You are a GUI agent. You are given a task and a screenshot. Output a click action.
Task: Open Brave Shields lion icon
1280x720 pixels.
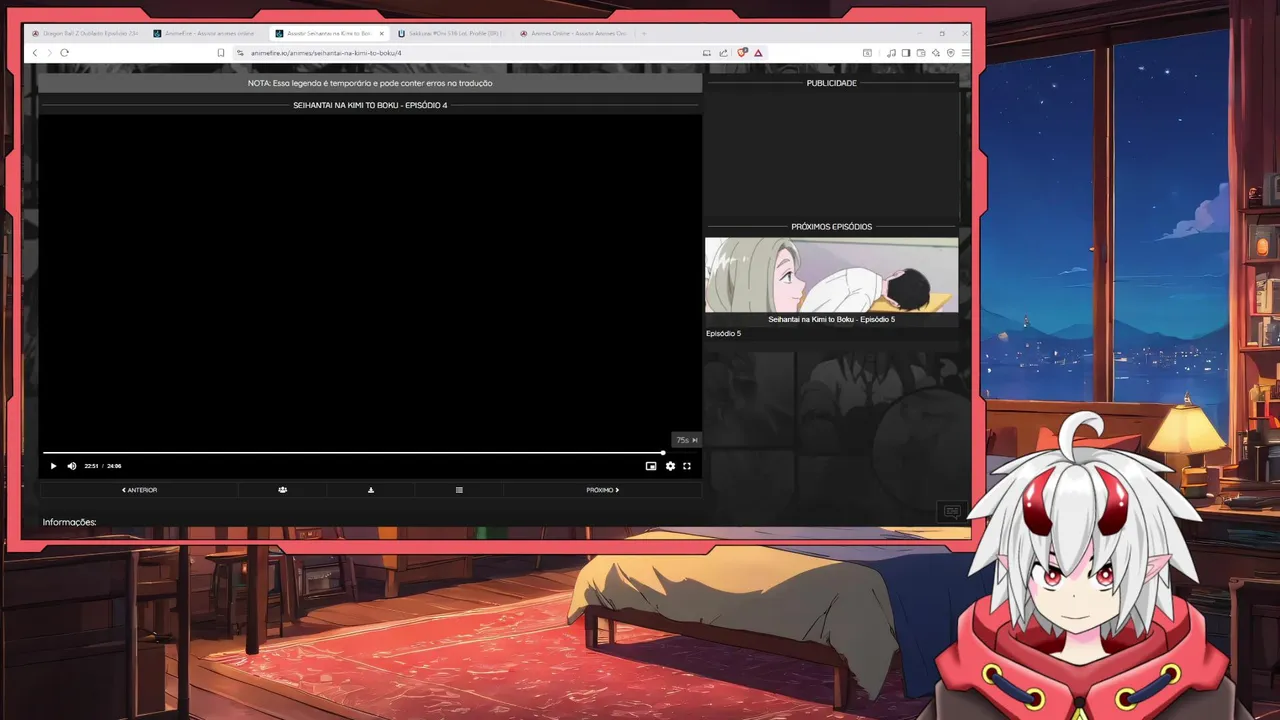tap(742, 53)
